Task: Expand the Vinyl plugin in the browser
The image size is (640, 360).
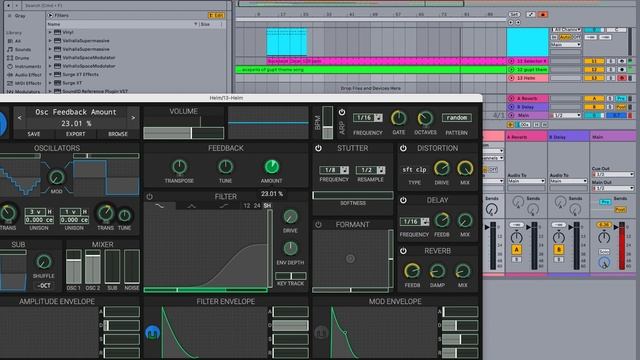Action: [50, 32]
